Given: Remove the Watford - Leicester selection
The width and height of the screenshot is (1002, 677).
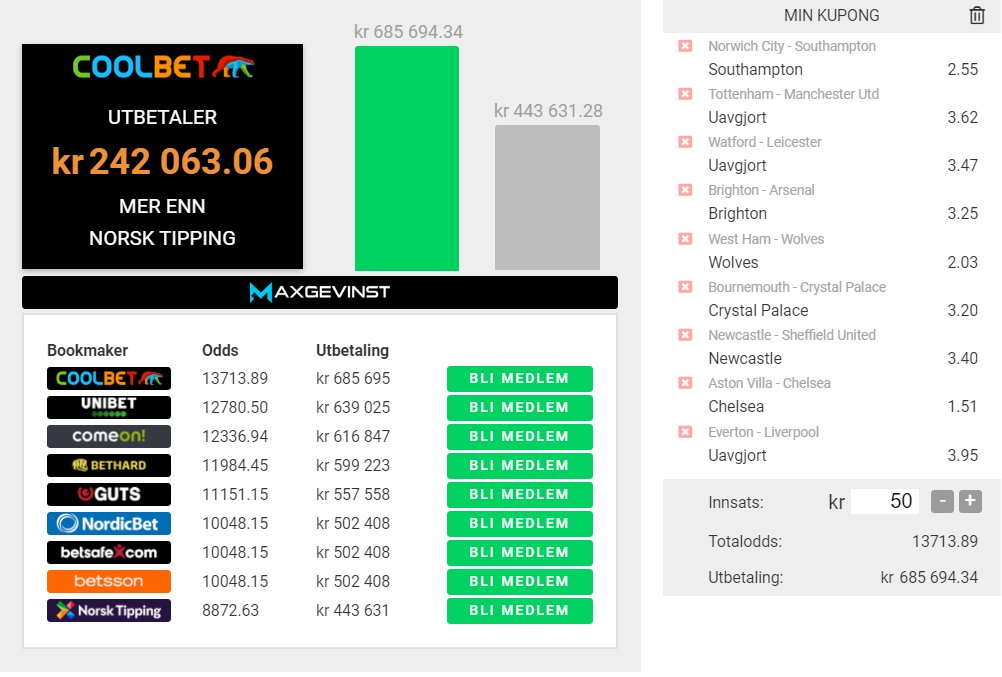Looking at the screenshot, I should [685, 142].
